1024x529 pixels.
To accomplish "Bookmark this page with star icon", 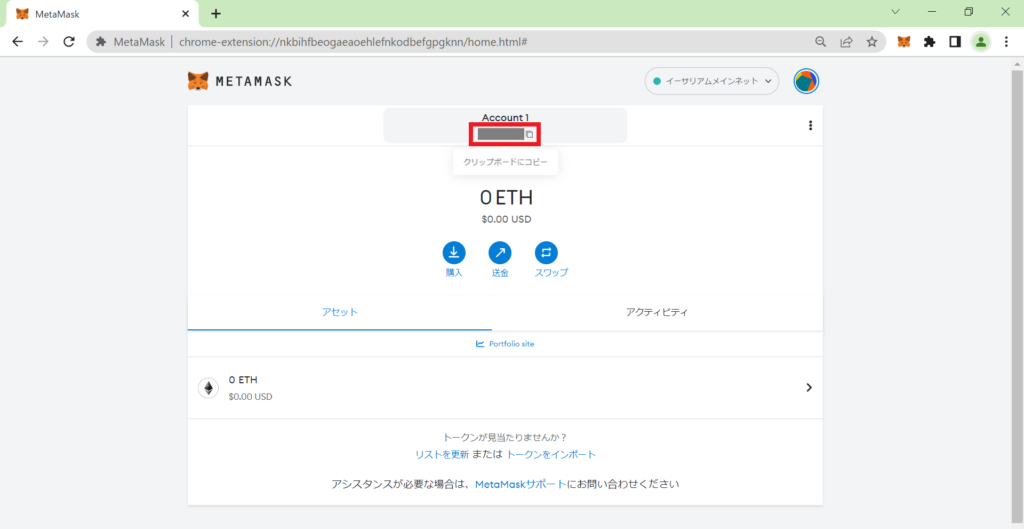I will tap(872, 42).
